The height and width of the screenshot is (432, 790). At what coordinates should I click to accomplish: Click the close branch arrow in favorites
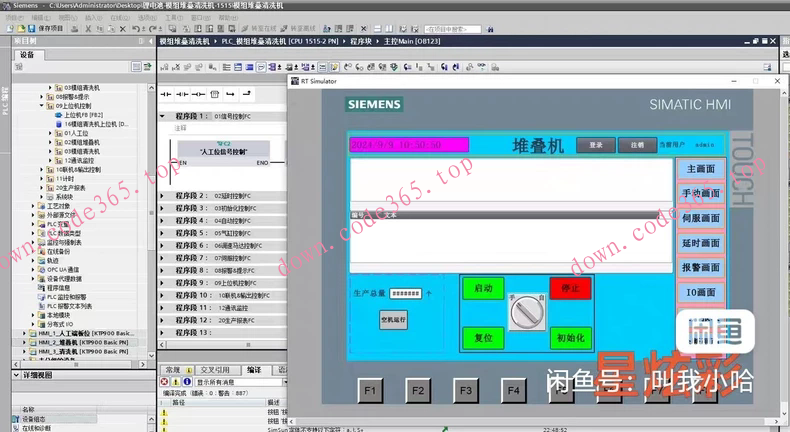[246, 94]
